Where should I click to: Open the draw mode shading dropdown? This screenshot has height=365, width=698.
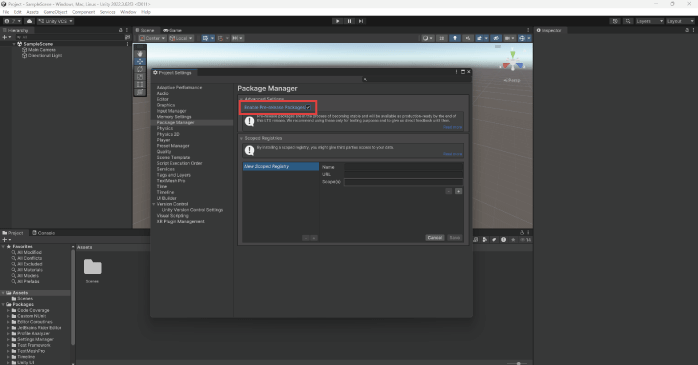(427, 38)
